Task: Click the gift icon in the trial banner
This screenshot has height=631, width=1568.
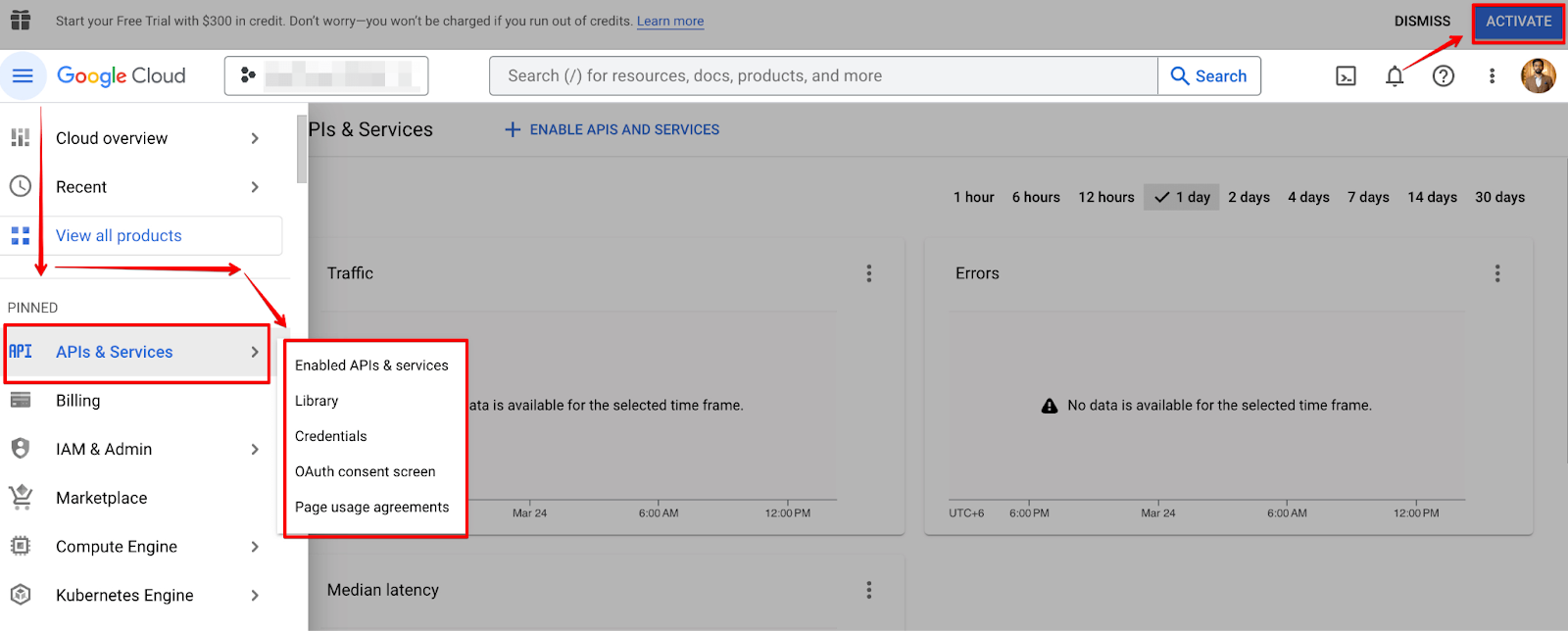Action: 21,21
